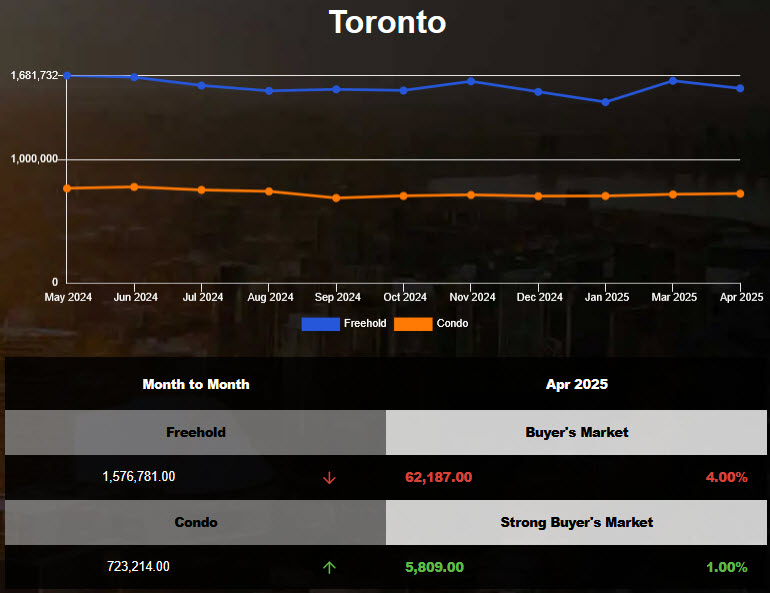Image resolution: width=770 pixels, height=593 pixels.
Task: Click the Condo row heading in table
Action: click(x=196, y=522)
